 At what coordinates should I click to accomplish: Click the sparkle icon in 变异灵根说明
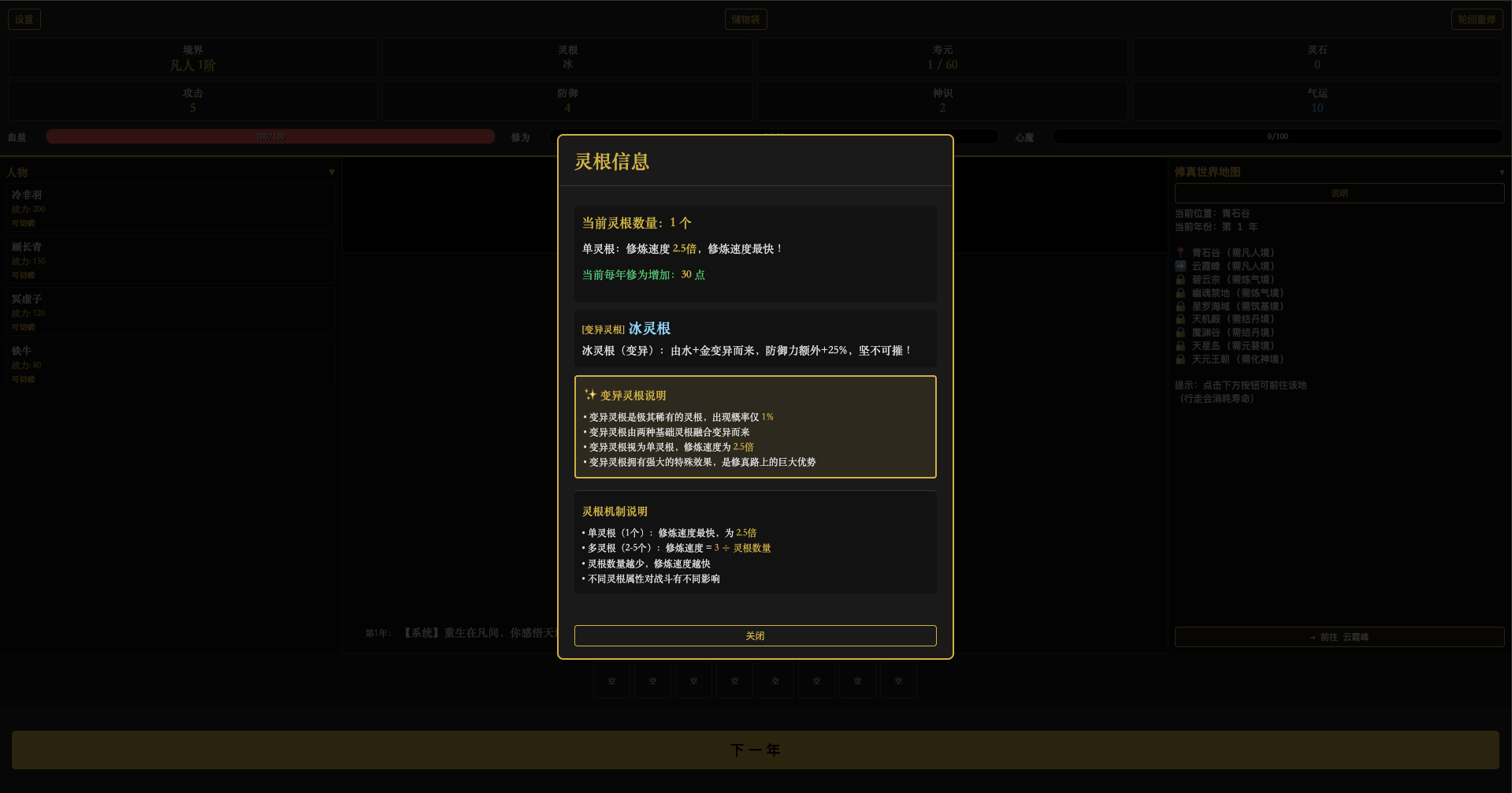(x=590, y=395)
